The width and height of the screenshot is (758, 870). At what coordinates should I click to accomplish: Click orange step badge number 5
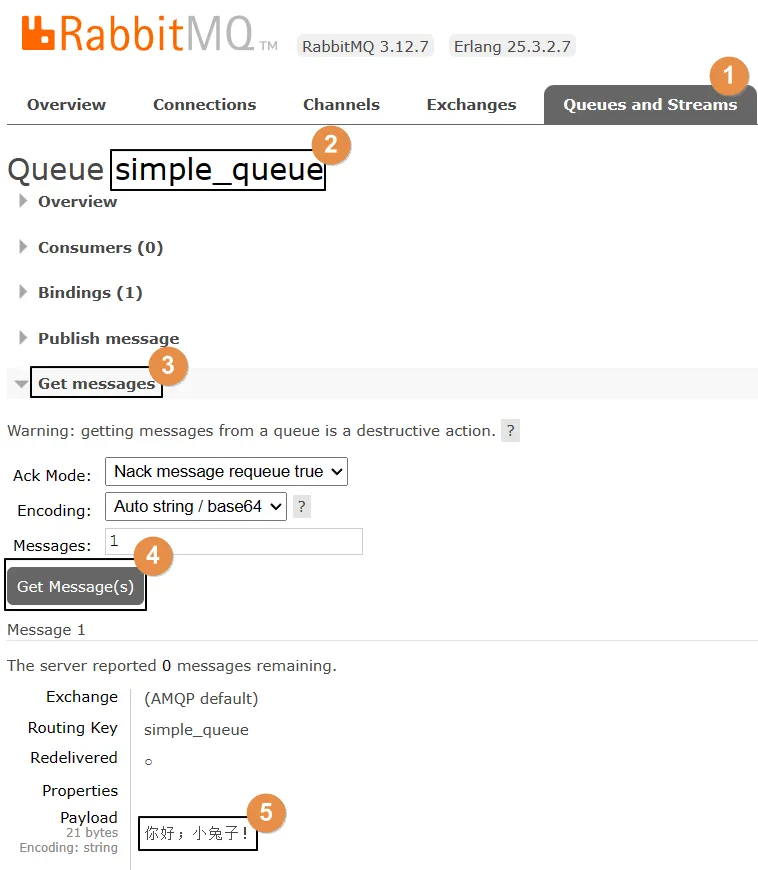[x=266, y=812]
